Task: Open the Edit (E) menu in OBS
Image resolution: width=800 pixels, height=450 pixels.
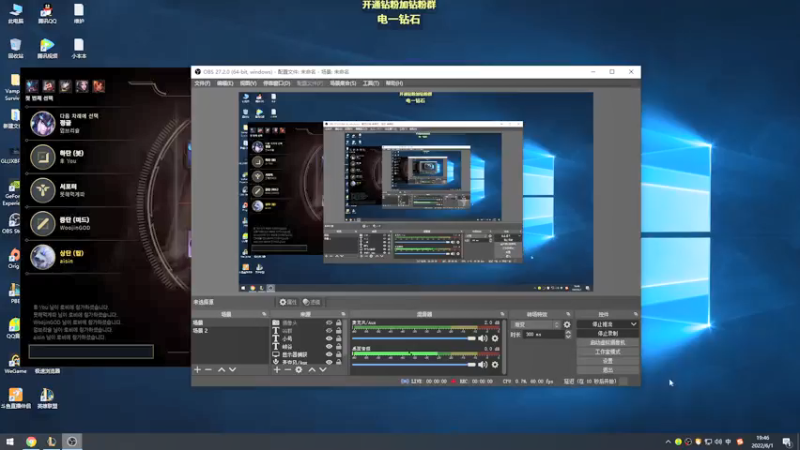Action: pos(224,83)
